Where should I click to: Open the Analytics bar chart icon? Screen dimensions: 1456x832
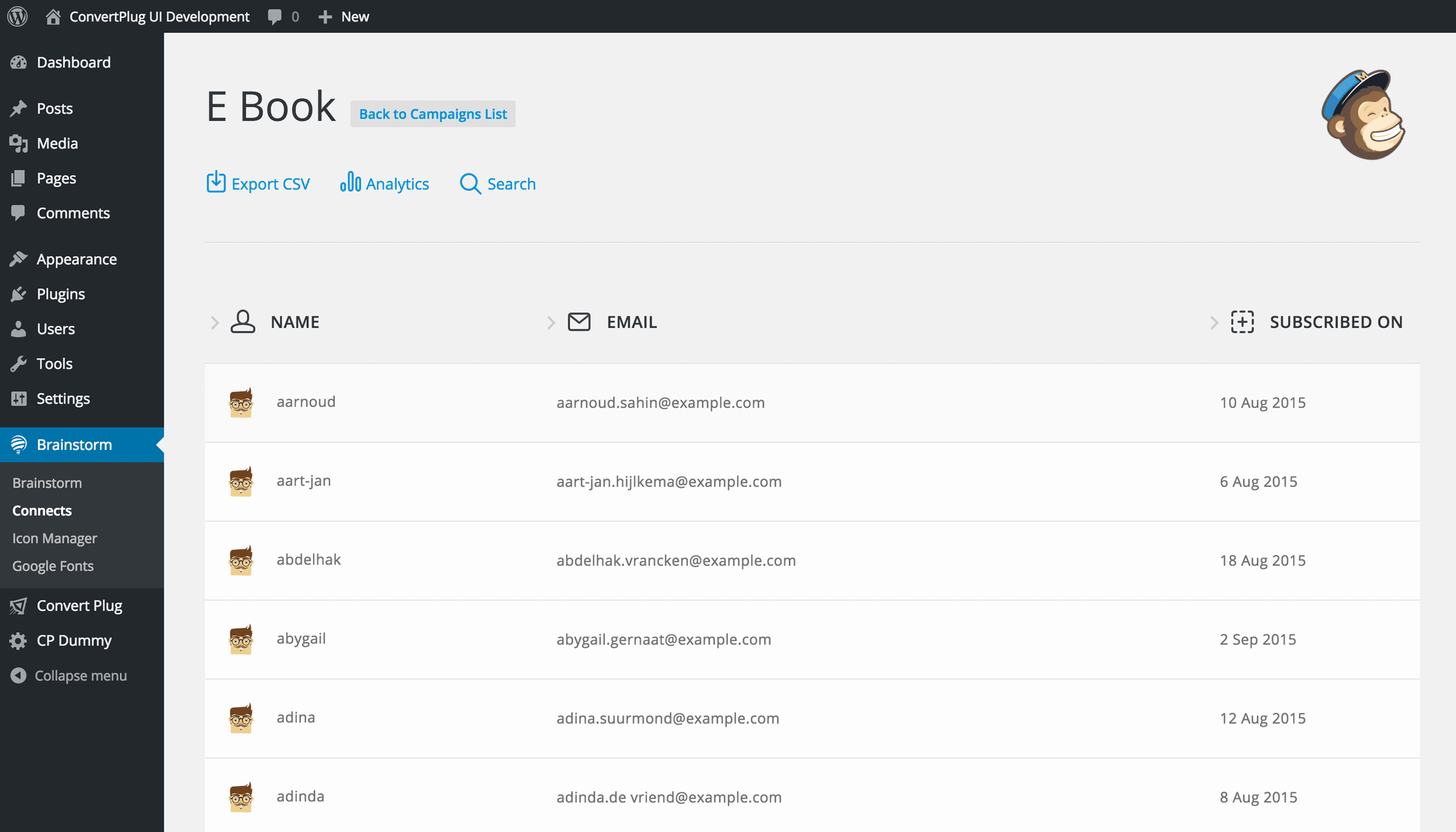click(x=350, y=183)
